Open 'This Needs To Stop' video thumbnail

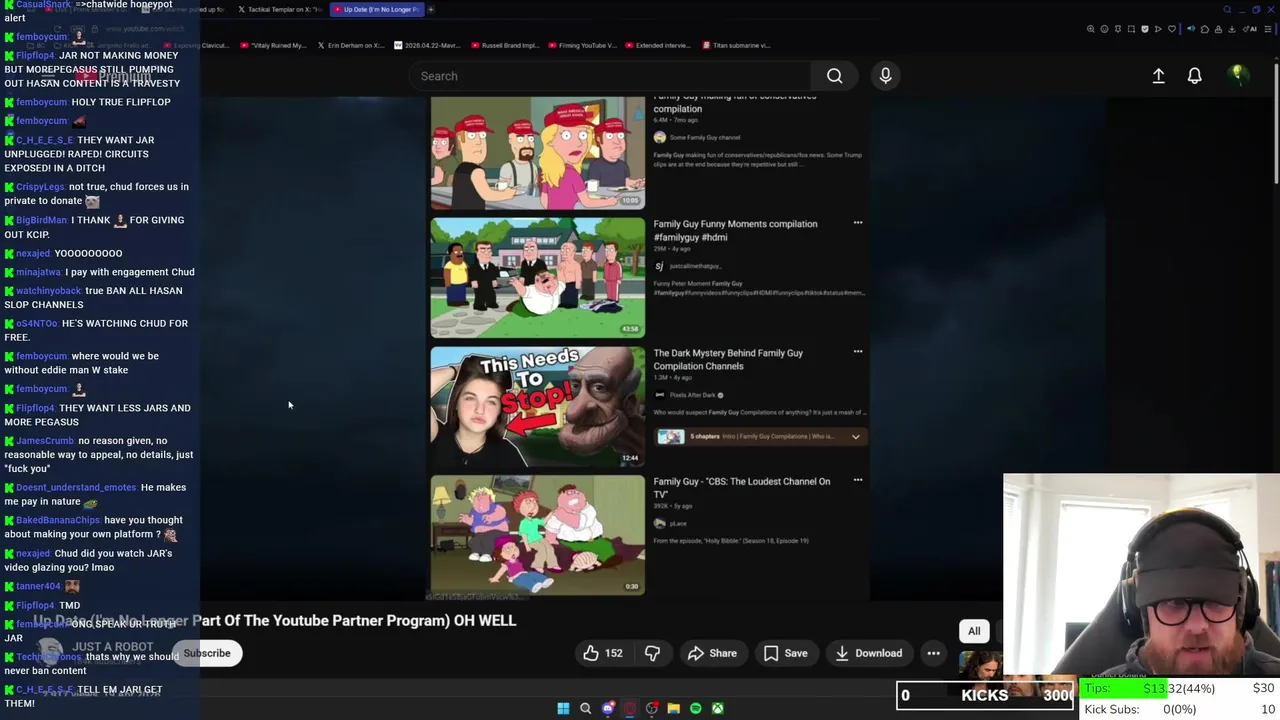[538, 407]
